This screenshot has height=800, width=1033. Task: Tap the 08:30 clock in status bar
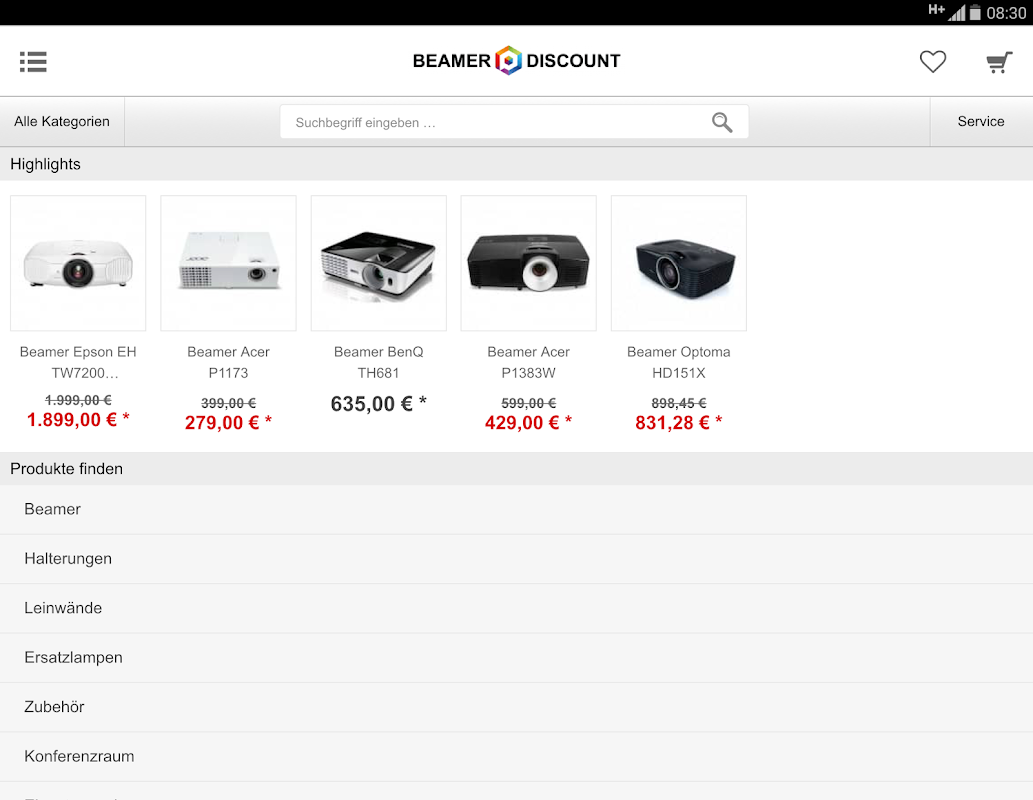[x=1006, y=13]
